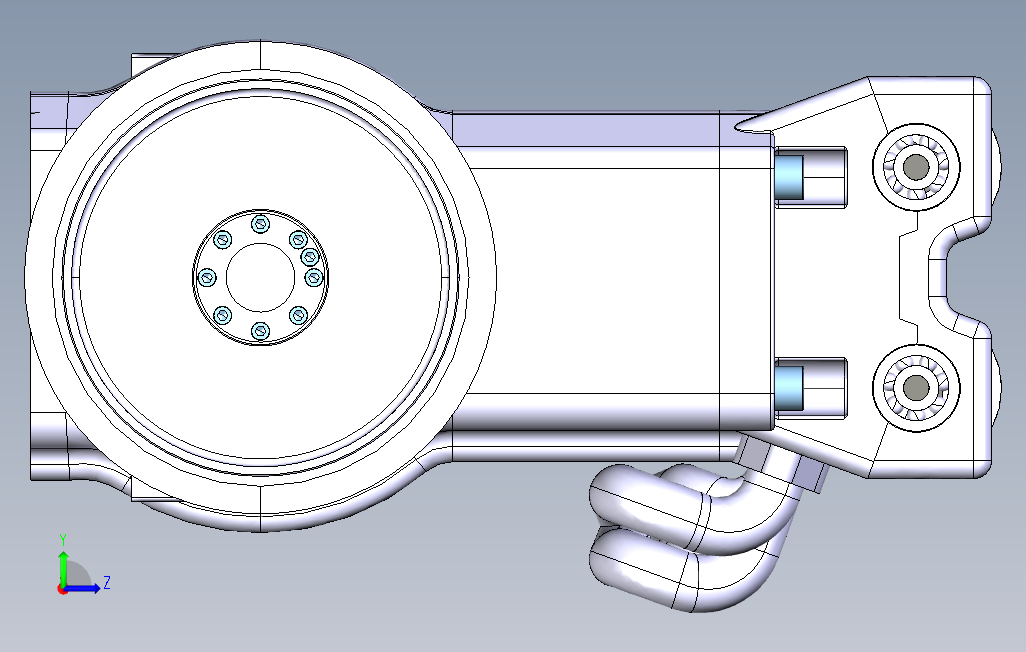Click the triad Y label
The image size is (1026, 652).
click(63, 540)
